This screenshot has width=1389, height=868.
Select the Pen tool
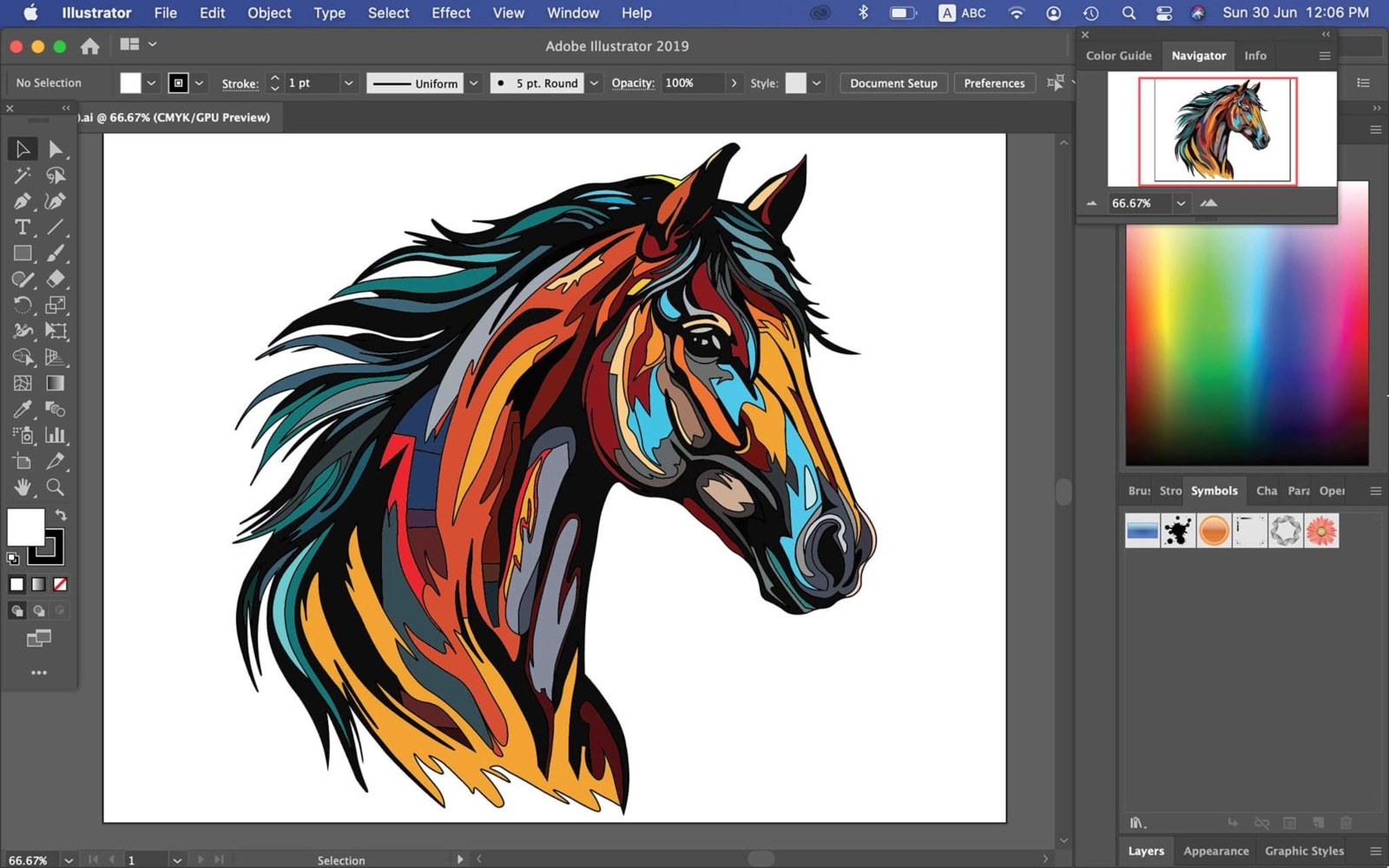(x=23, y=201)
